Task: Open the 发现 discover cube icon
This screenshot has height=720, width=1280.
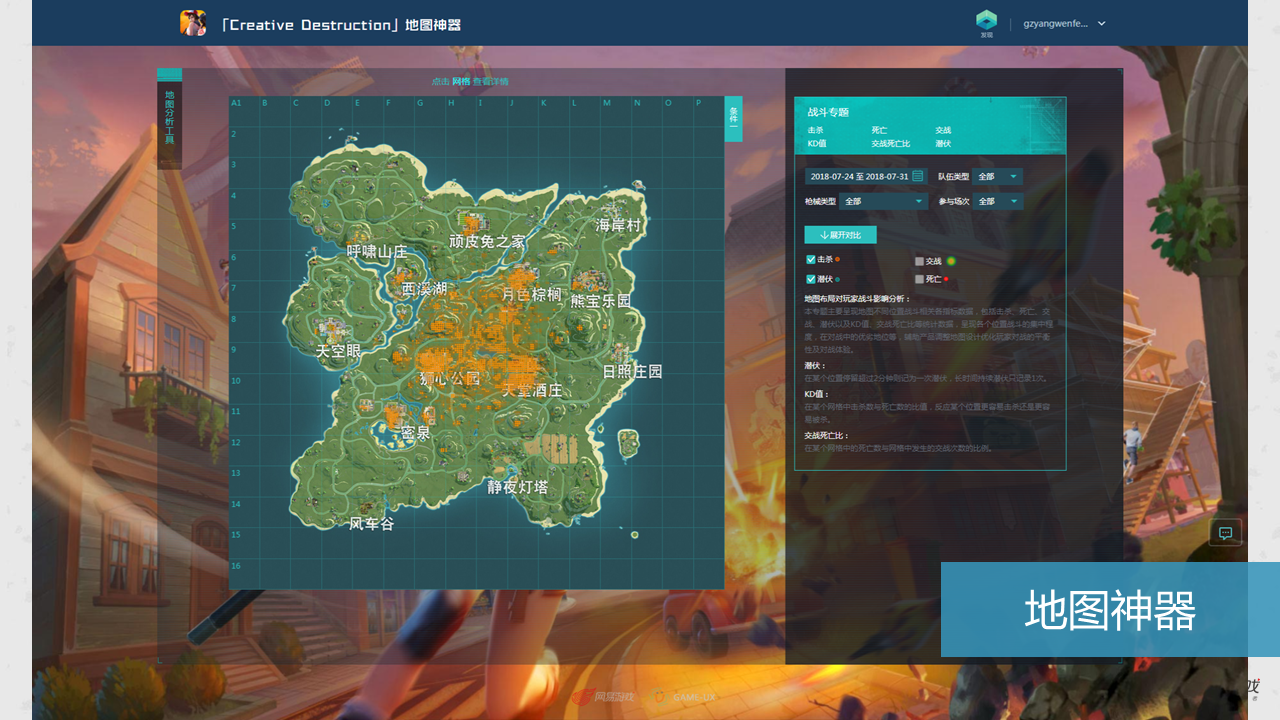Action: (986, 21)
